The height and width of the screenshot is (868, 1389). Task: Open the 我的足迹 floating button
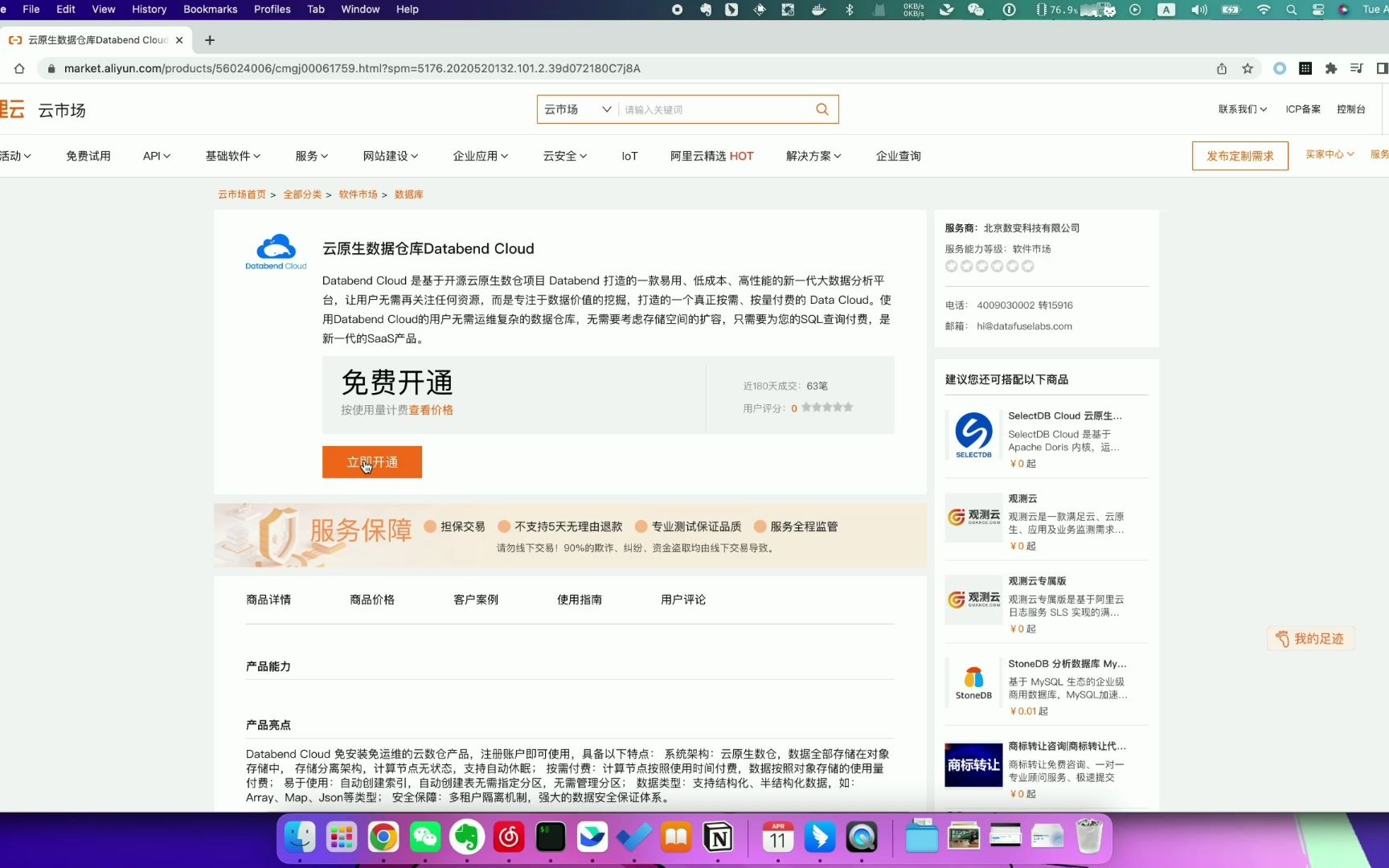pyautogui.click(x=1311, y=639)
